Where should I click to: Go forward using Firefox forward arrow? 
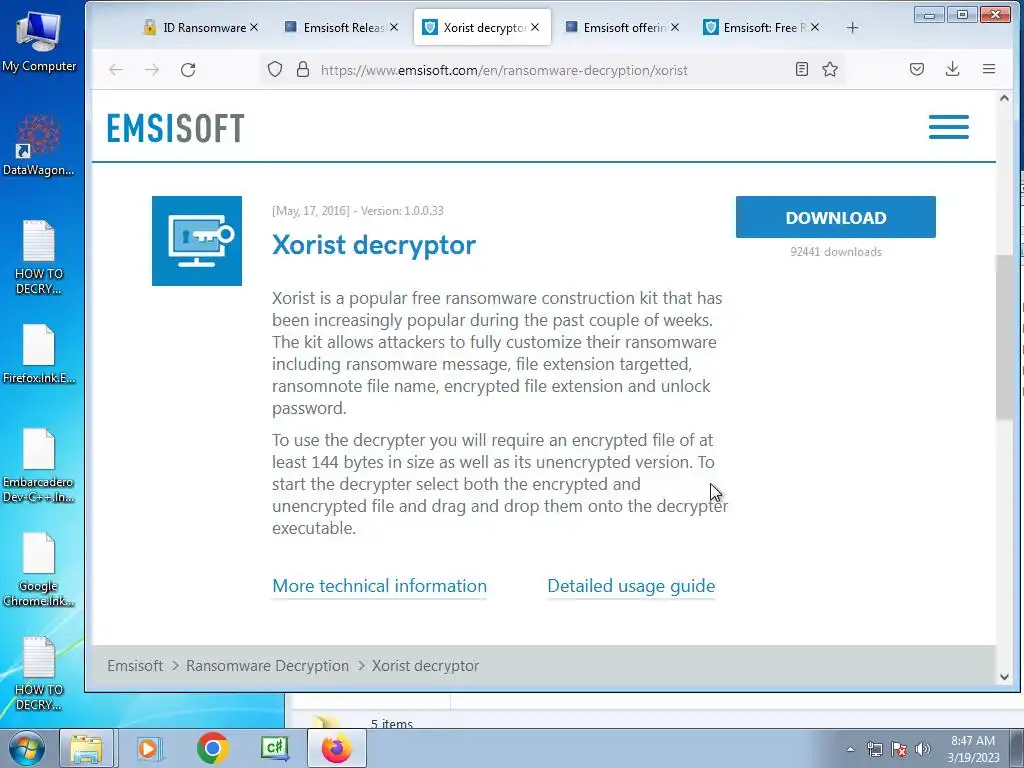(x=152, y=70)
